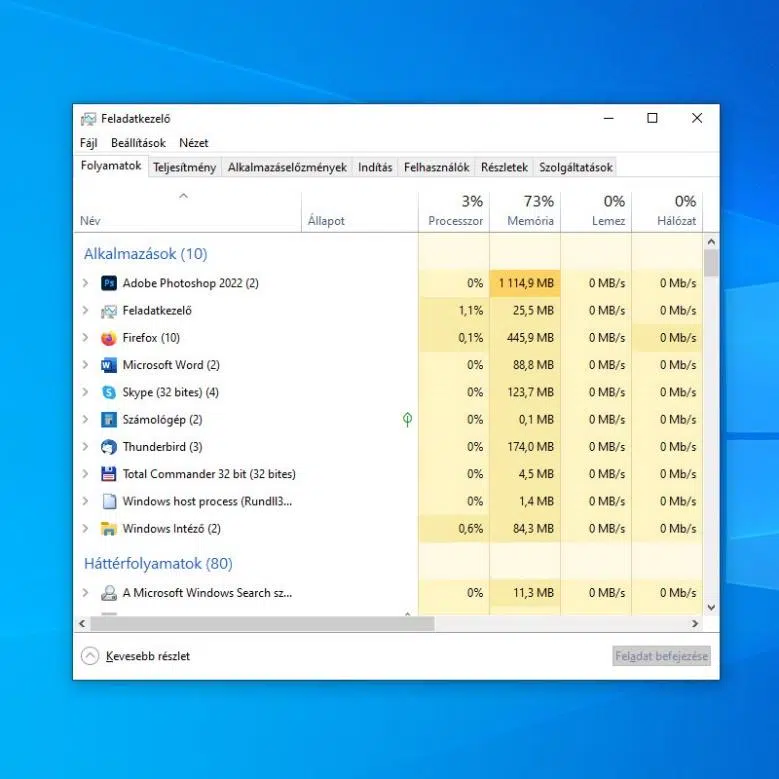Click the Alkalmazások (10) group heading
This screenshot has width=779, height=779.
click(x=146, y=254)
